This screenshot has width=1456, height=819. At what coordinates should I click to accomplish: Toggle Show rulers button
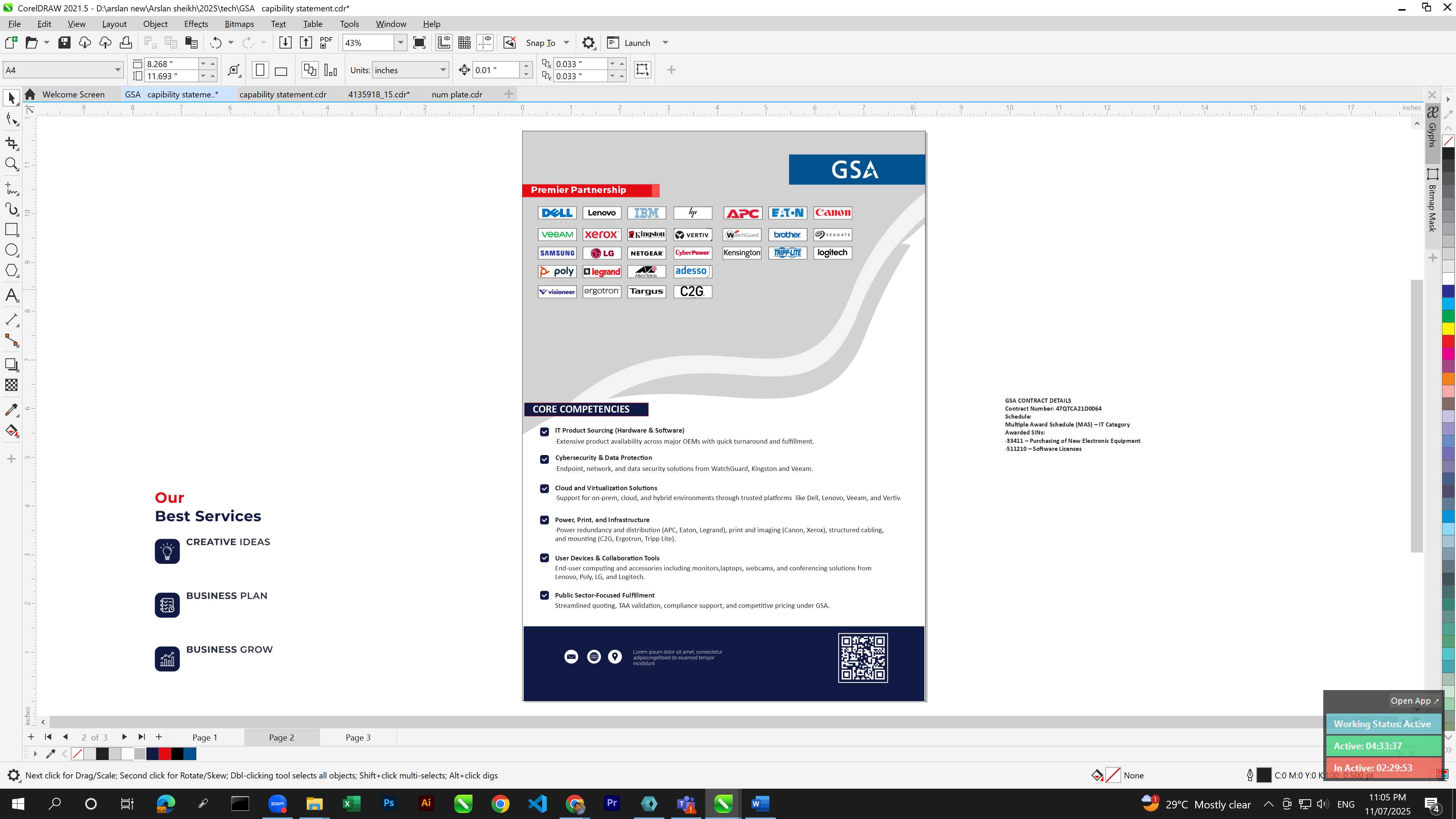(444, 42)
